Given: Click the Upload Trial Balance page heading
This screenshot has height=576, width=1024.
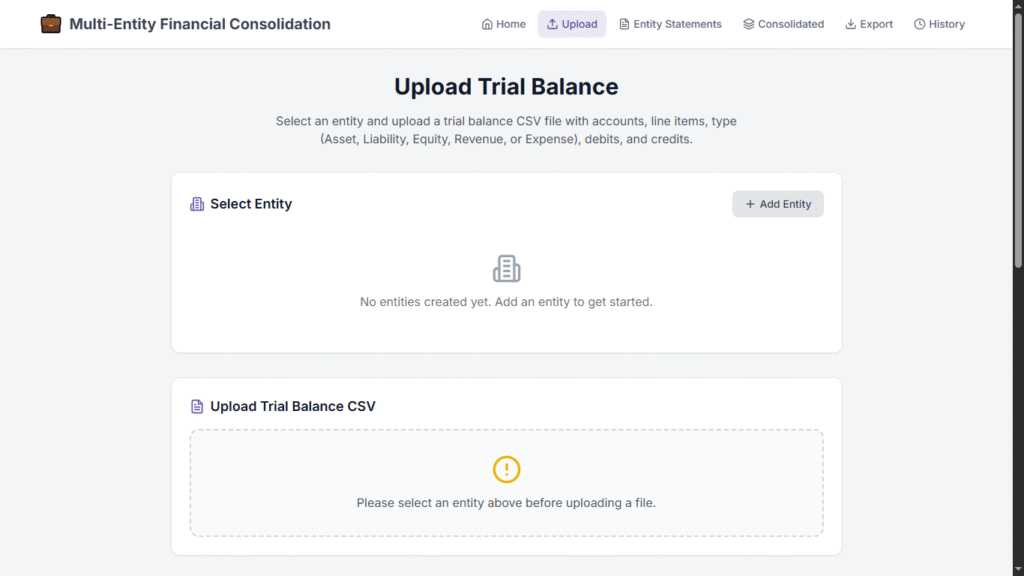Looking at the screenshot, I should 506,87.
